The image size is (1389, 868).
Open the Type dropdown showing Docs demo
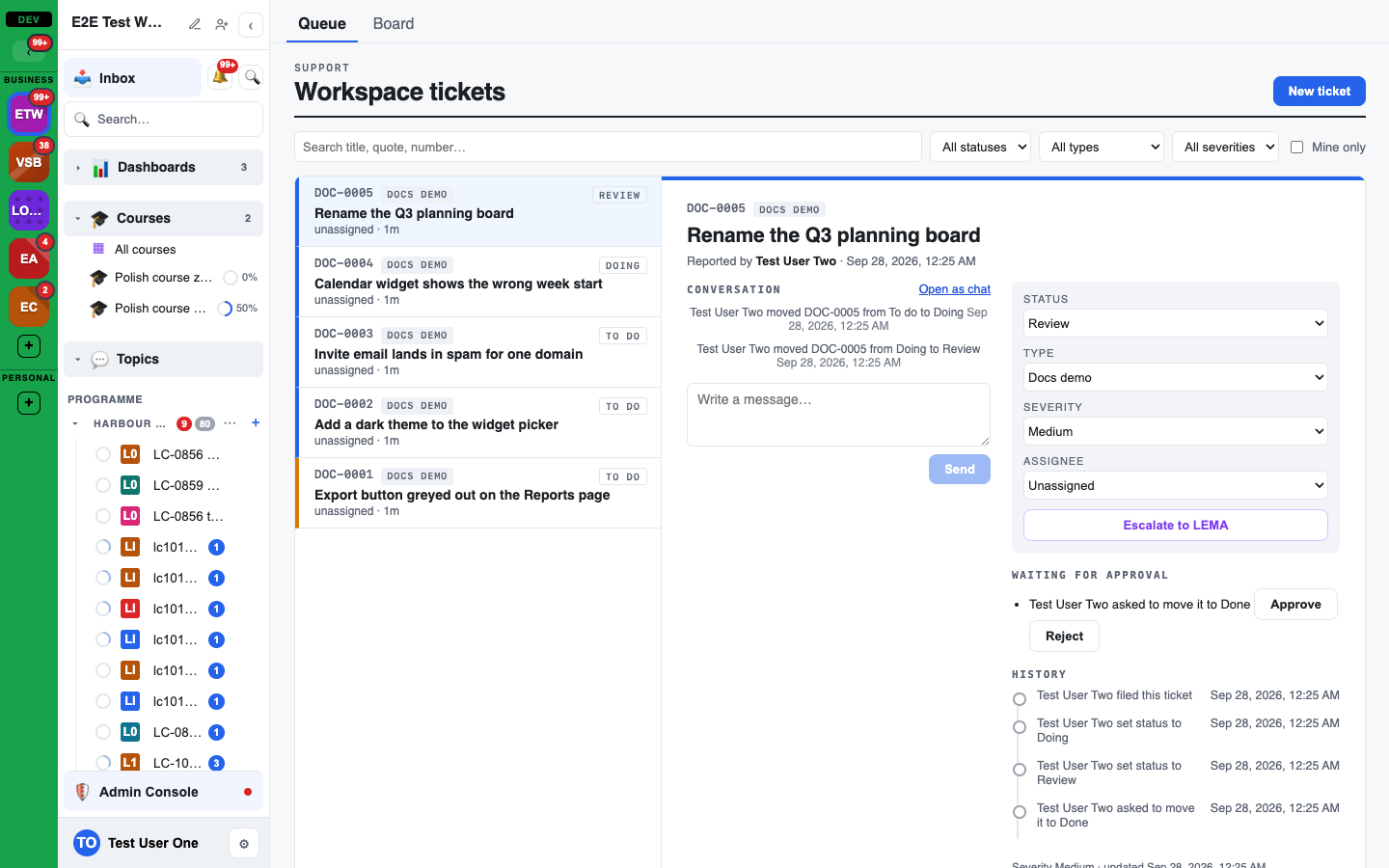[x=1175, y=377]
